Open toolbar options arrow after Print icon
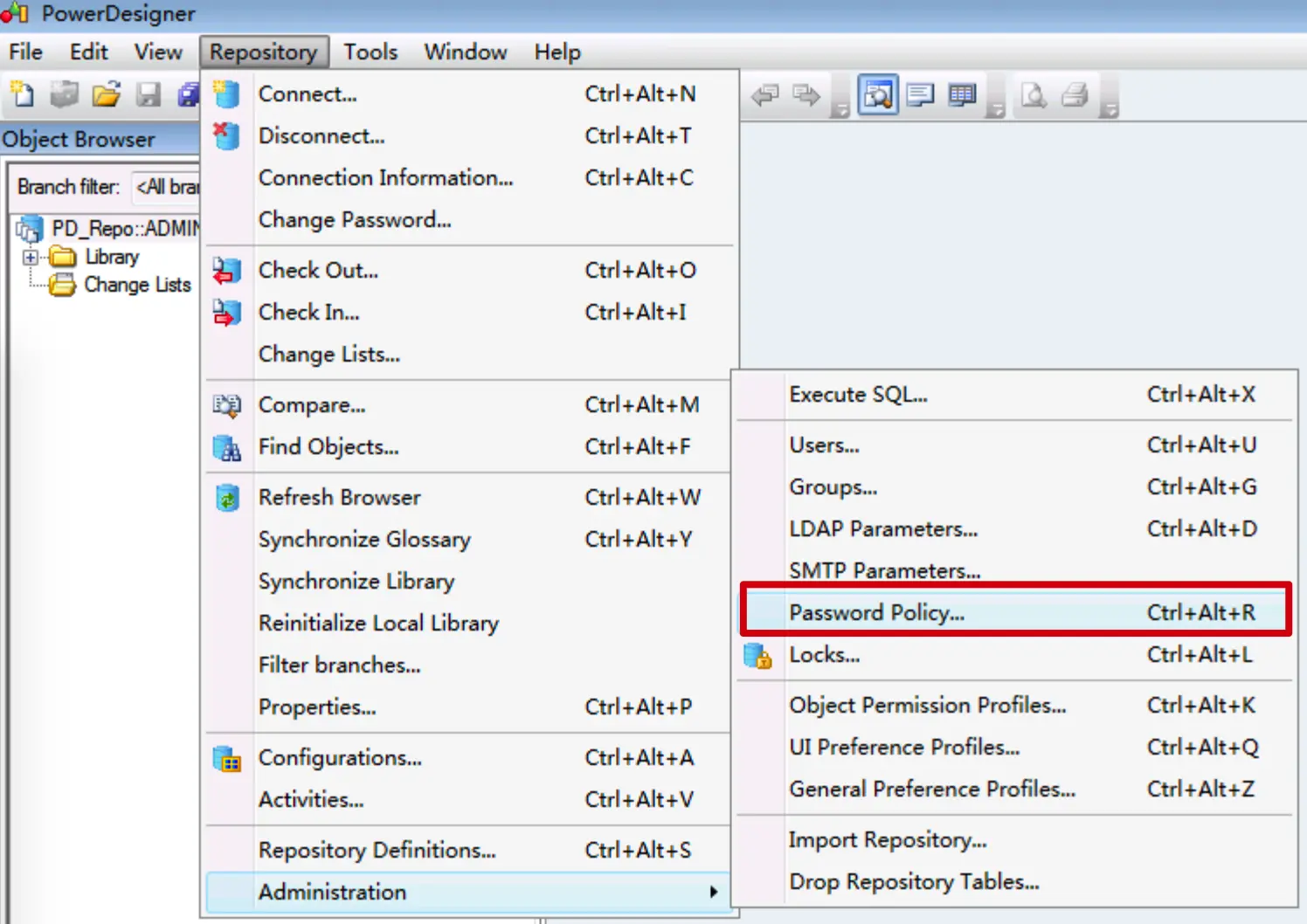 [x=1110, y=109]
